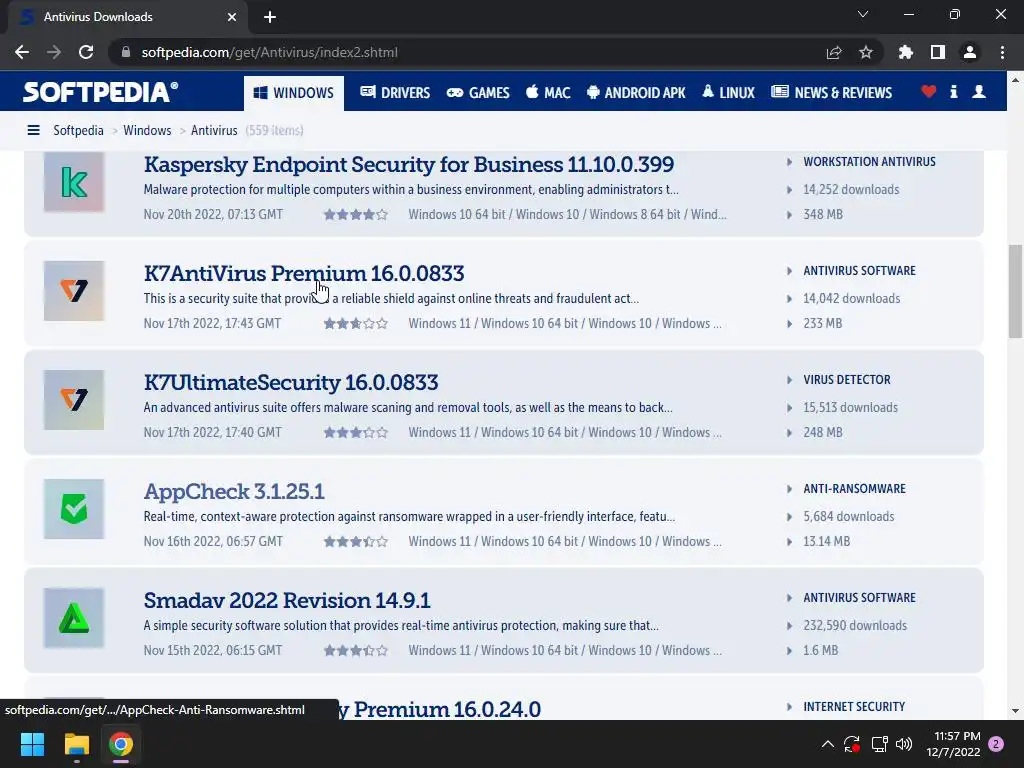This screenshot has width=1024, height=768.
Task: Click the Windows breadcrumb link
Action: [x=148, y=131]
